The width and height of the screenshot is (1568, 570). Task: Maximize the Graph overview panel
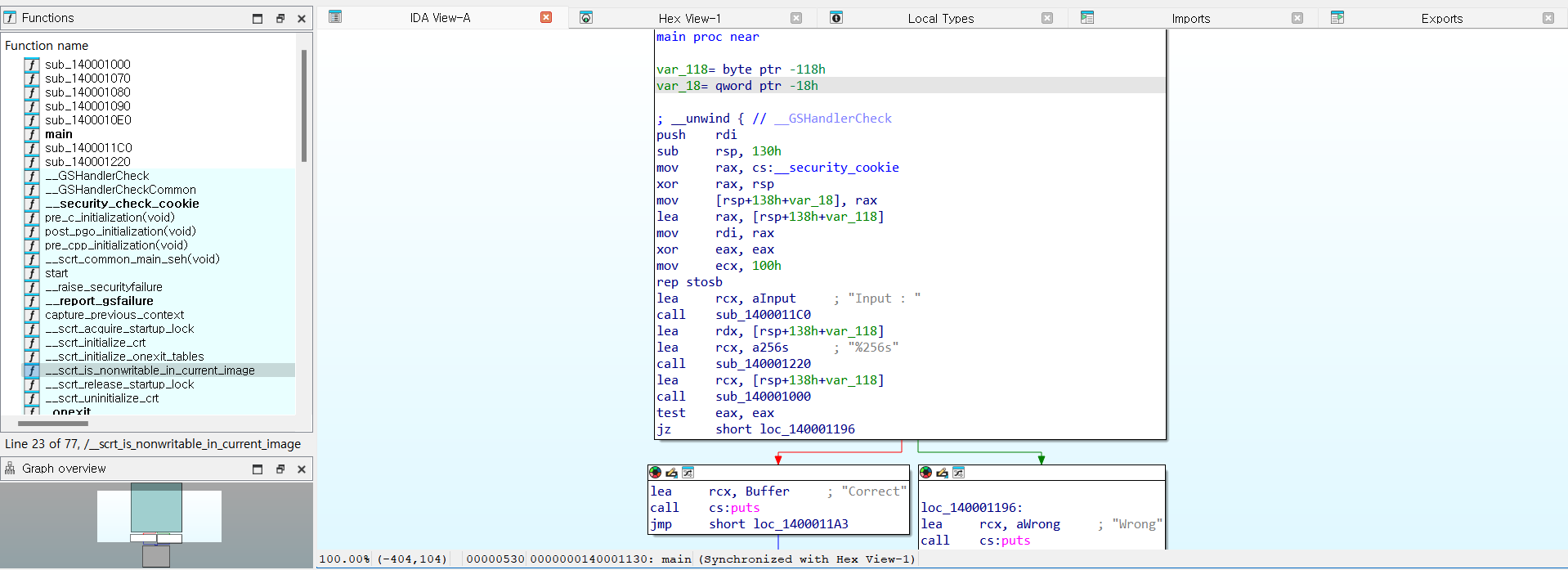pos(258,469)
